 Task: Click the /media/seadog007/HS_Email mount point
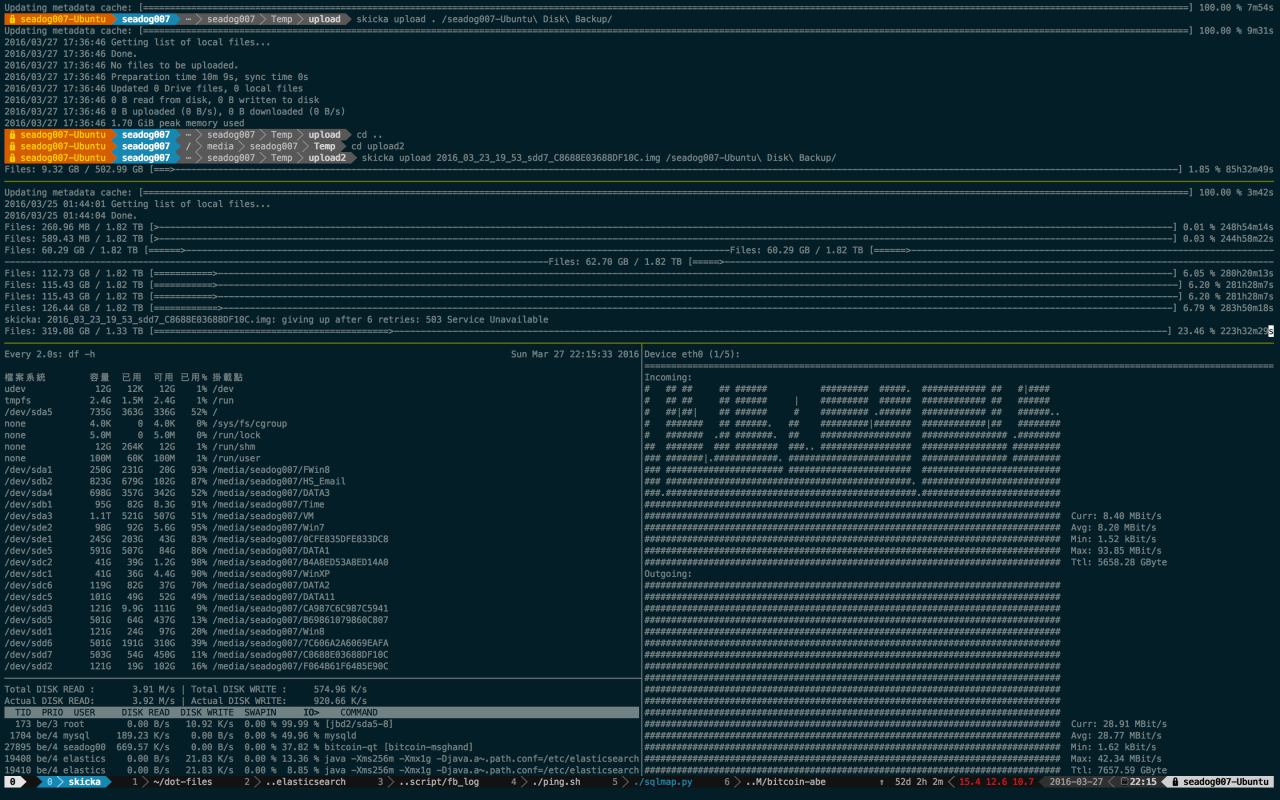279,481
